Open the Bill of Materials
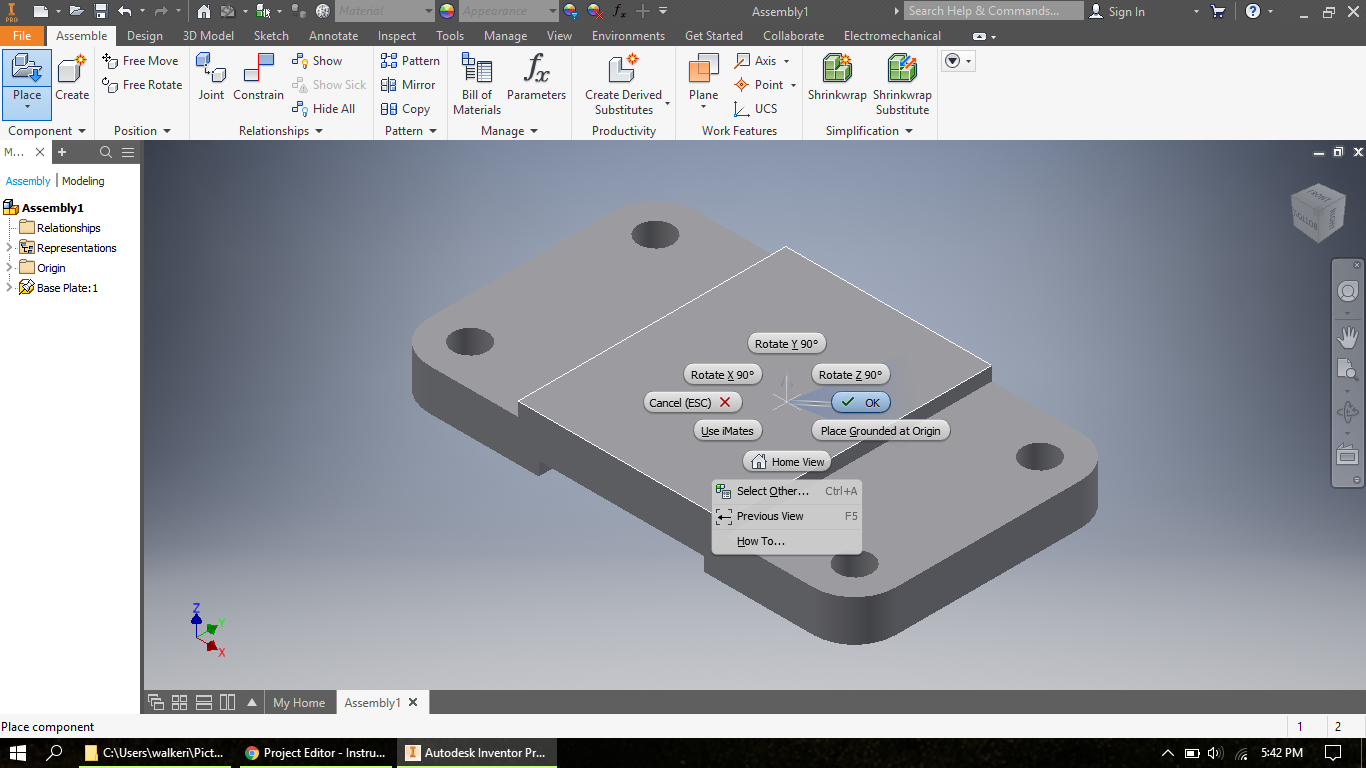The width and height of the screenshot is (1366, 768). [x=475, y=82]
